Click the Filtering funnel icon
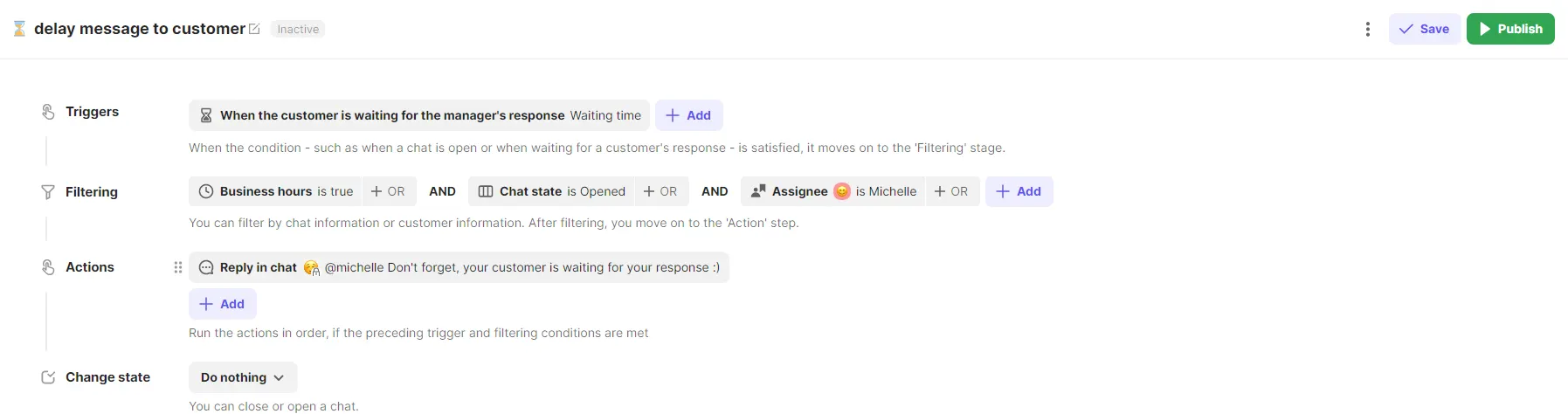1568x414 pixels. (x=48, y=192)
